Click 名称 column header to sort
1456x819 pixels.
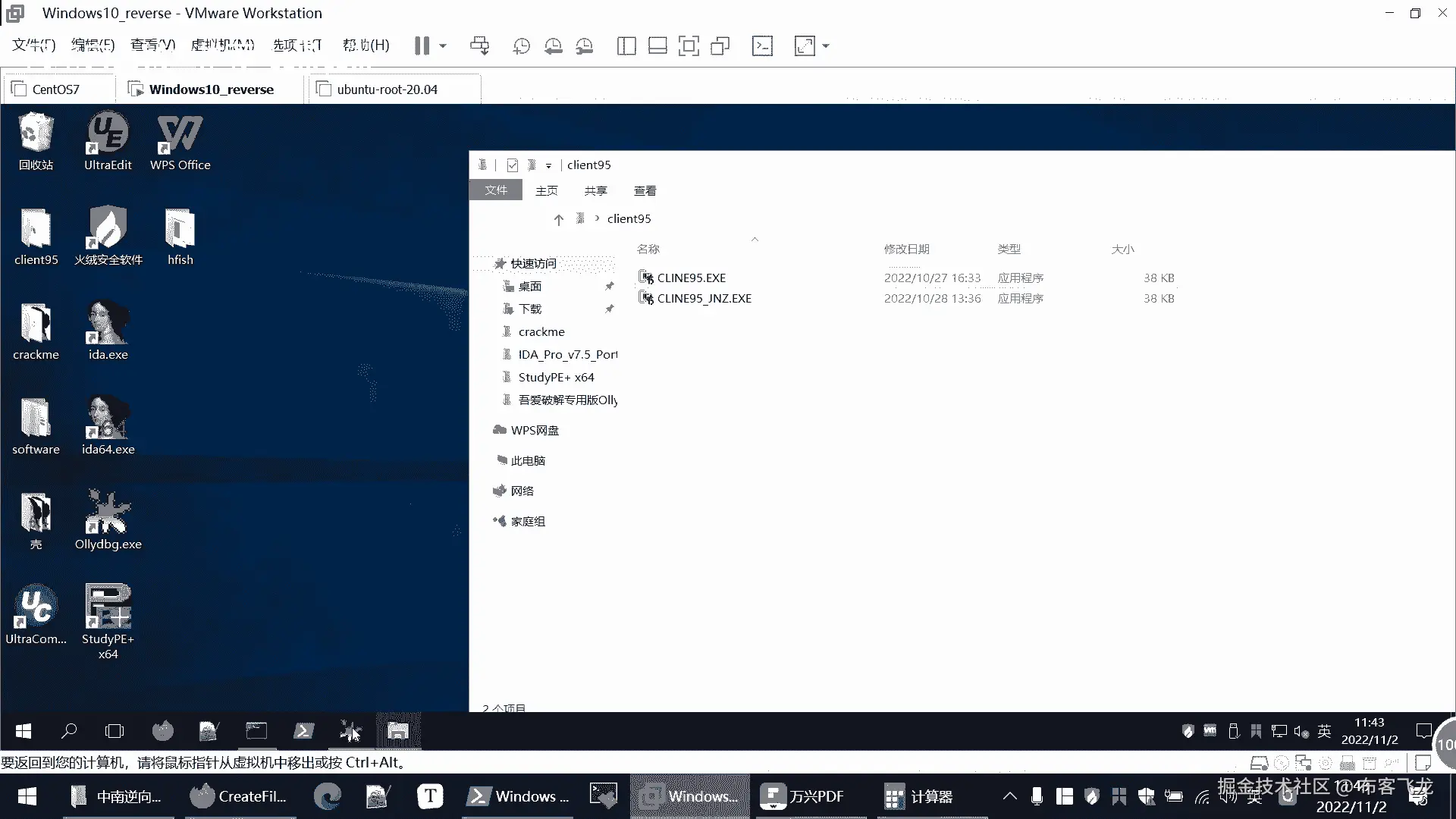(x=648, y=249)
